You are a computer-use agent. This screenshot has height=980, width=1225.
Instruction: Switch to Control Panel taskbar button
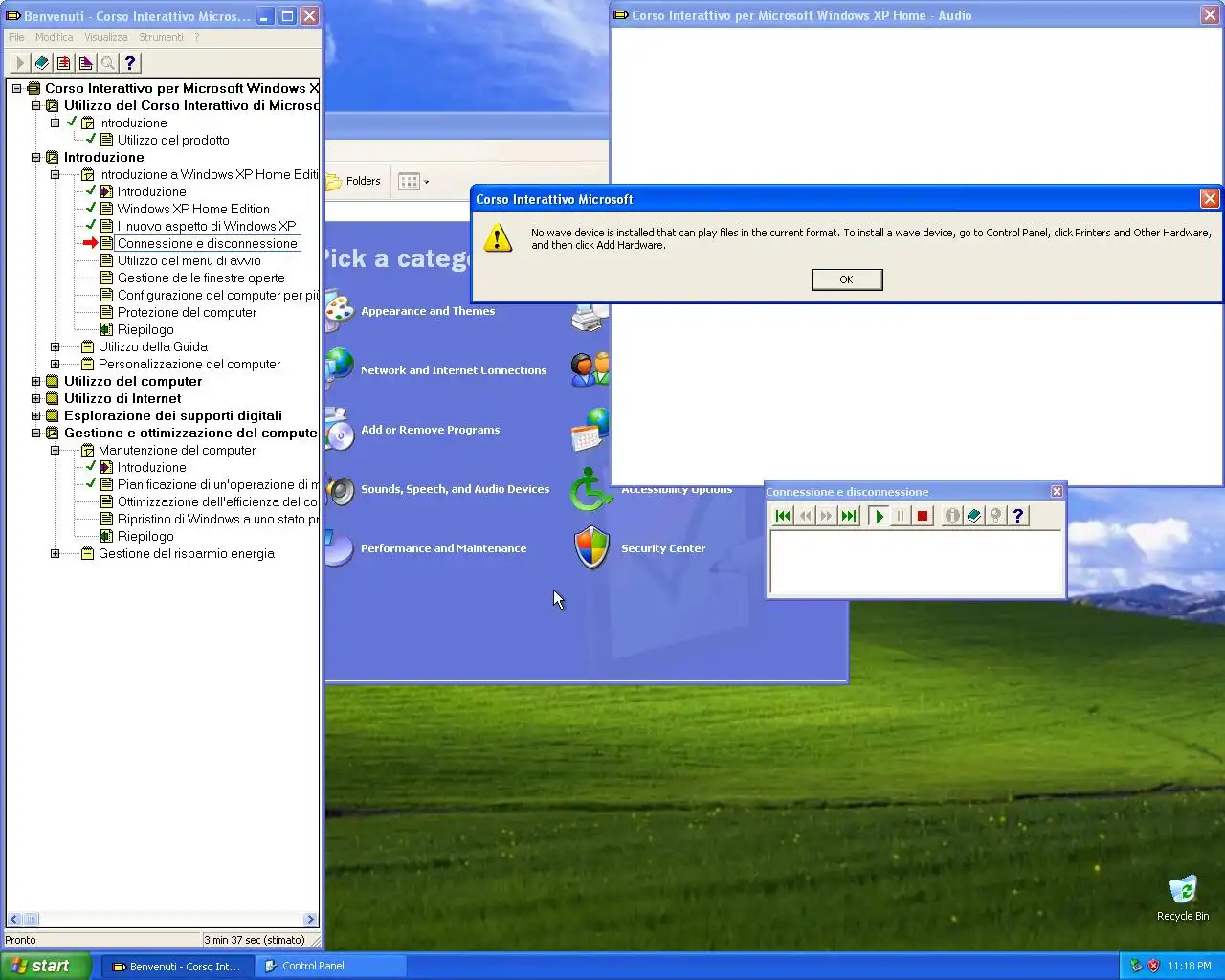coord(332,966)
